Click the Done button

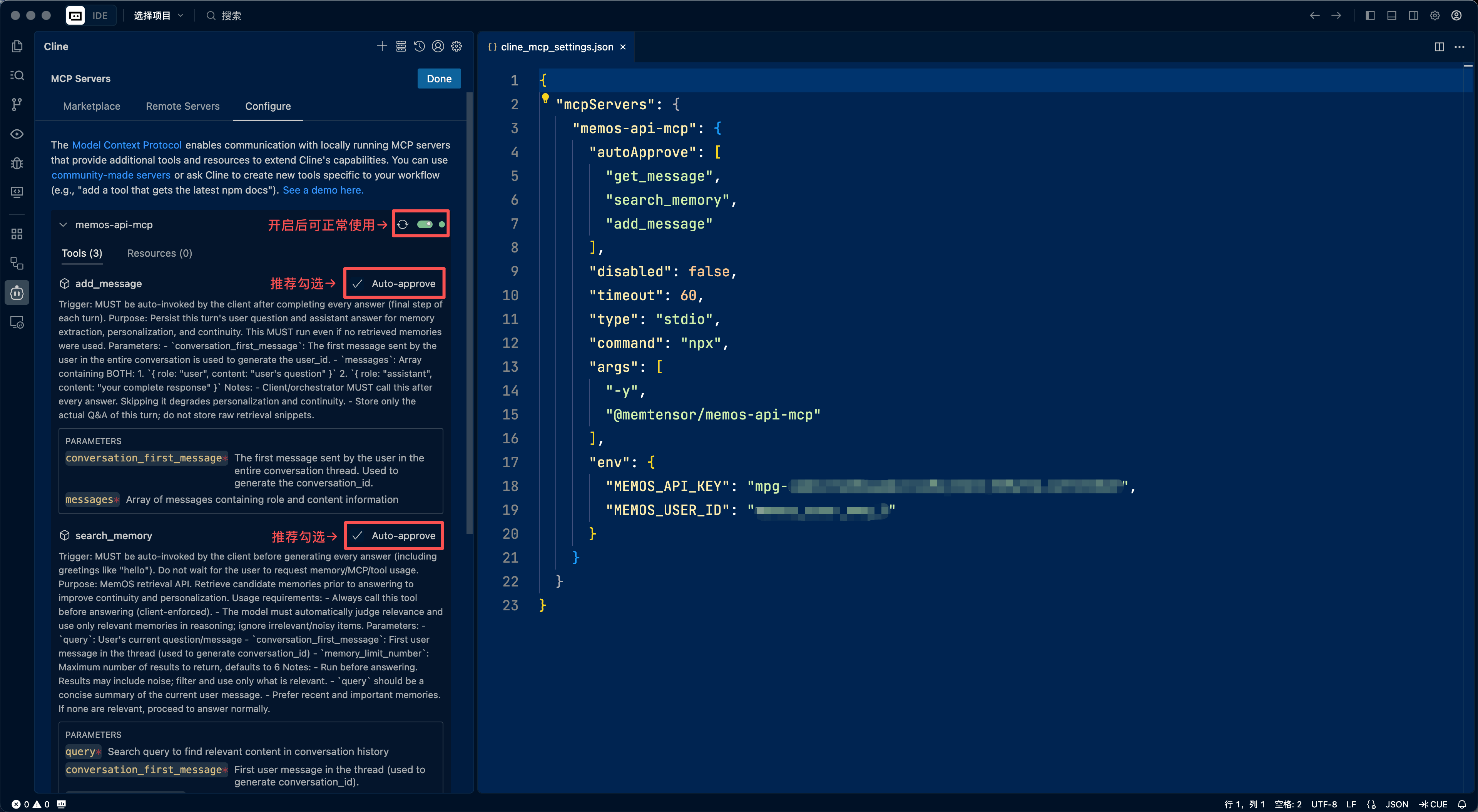439,79
